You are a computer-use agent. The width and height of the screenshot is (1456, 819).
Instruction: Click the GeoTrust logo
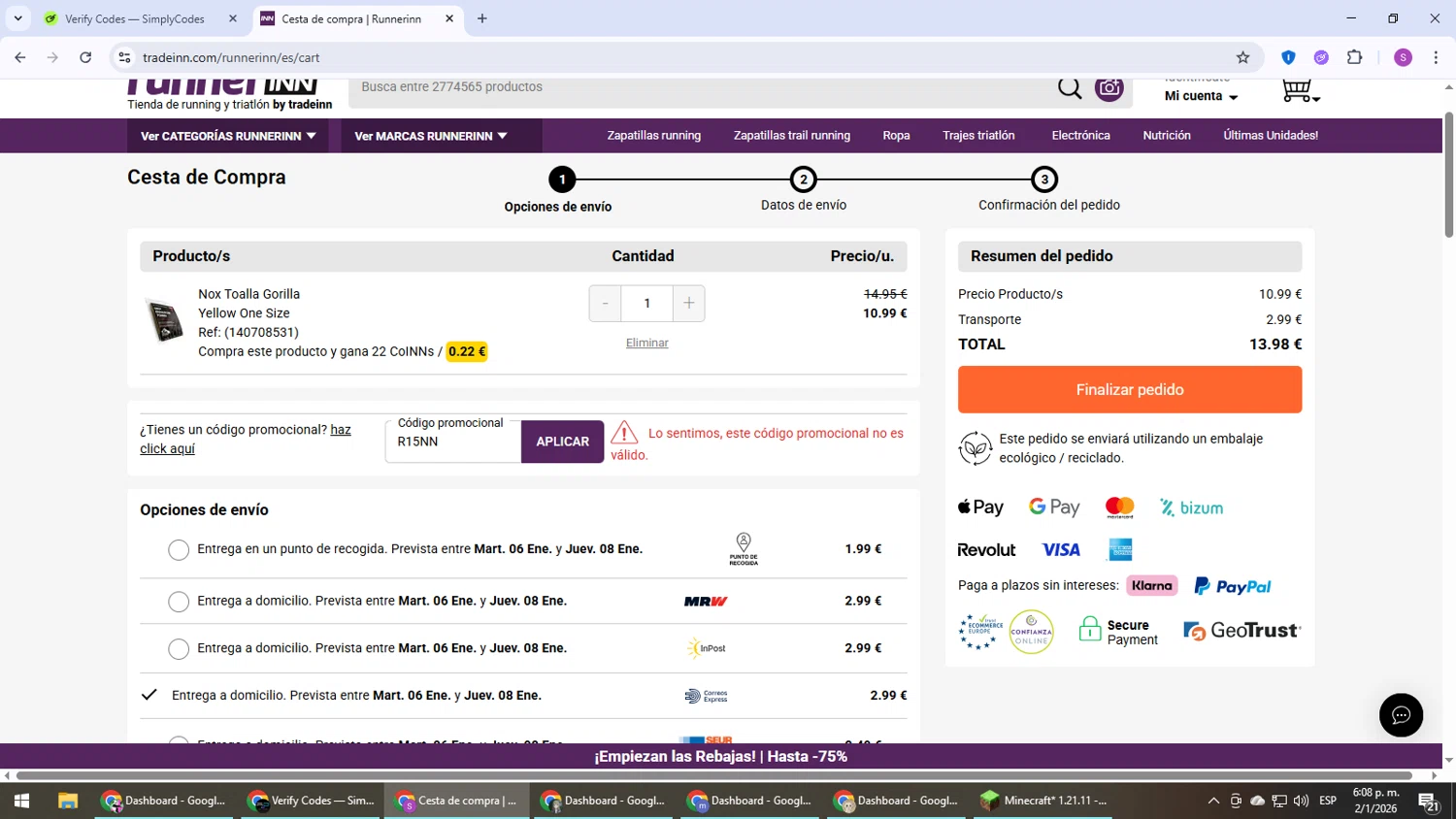tap(1241, 631)
